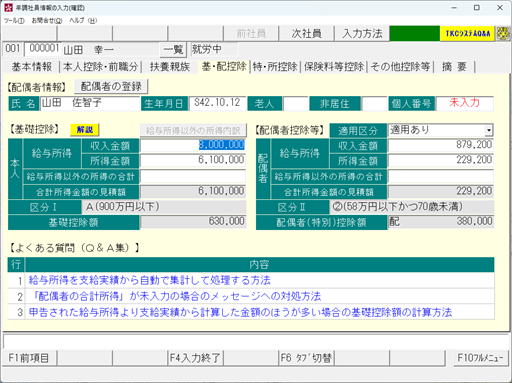This screenshot has width=512, height=383.
Task: Click 配偶者 合計所得金額の見積額 value 229,200
Action: pos(441,191)
